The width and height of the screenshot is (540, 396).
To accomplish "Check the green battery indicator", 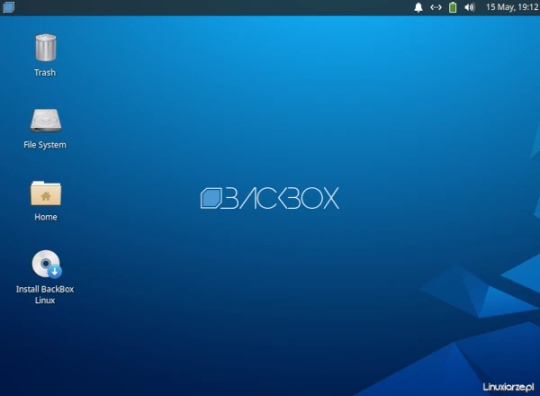I will [x=453, y=7].
